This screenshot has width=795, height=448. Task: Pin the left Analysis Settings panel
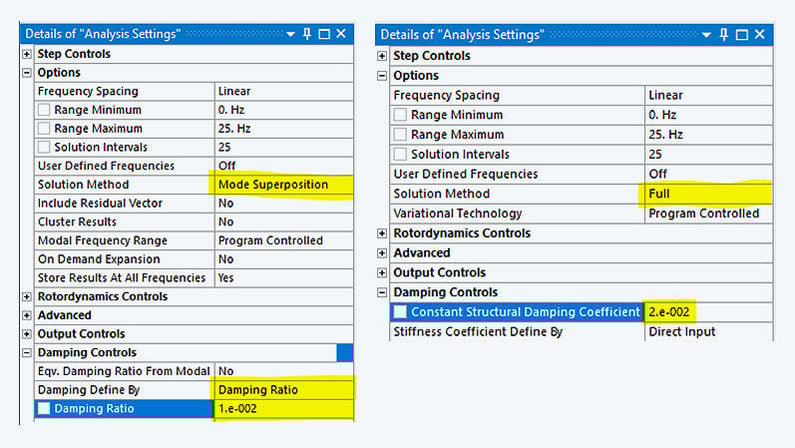pyautogui.click(x=307, y=34)
